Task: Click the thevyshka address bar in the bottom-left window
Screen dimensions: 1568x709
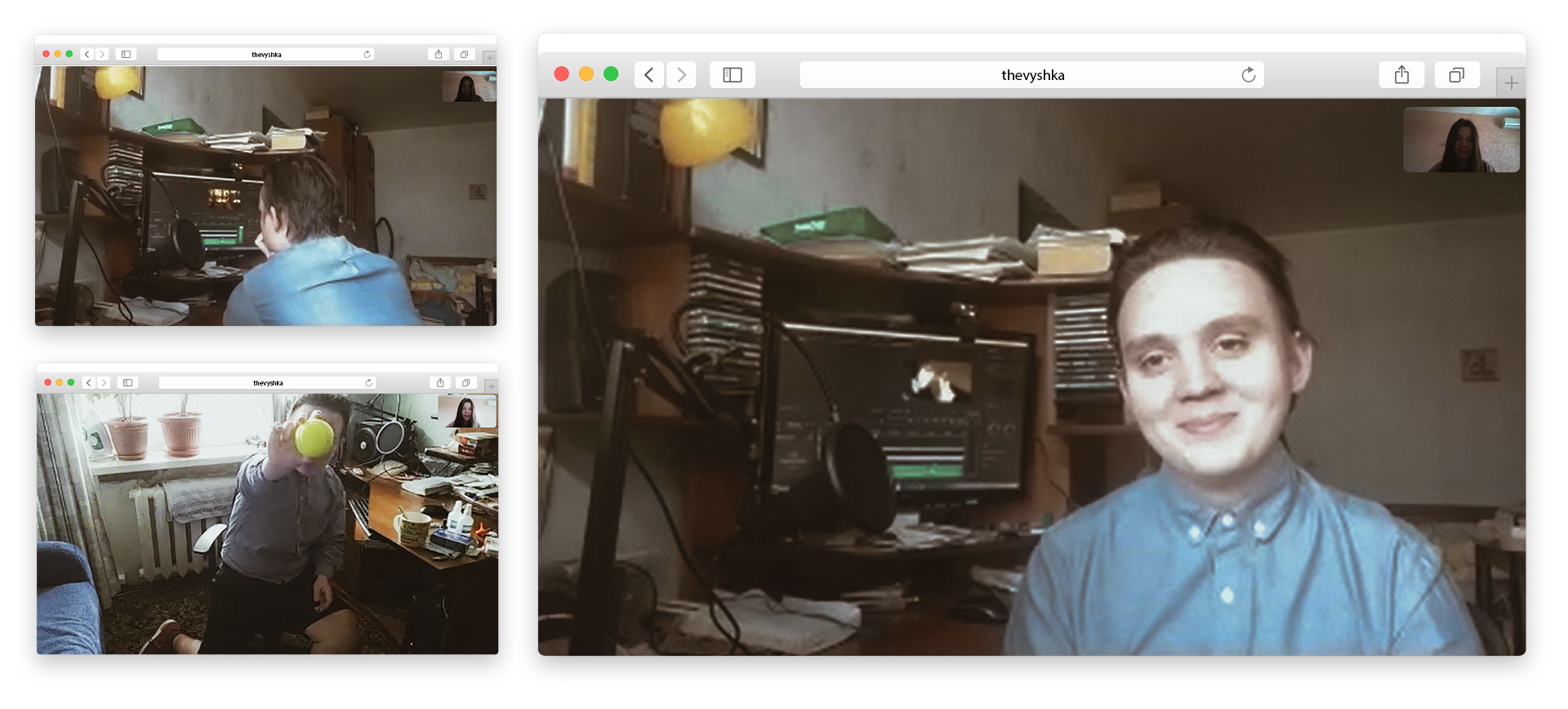Action: pos(267,383)
